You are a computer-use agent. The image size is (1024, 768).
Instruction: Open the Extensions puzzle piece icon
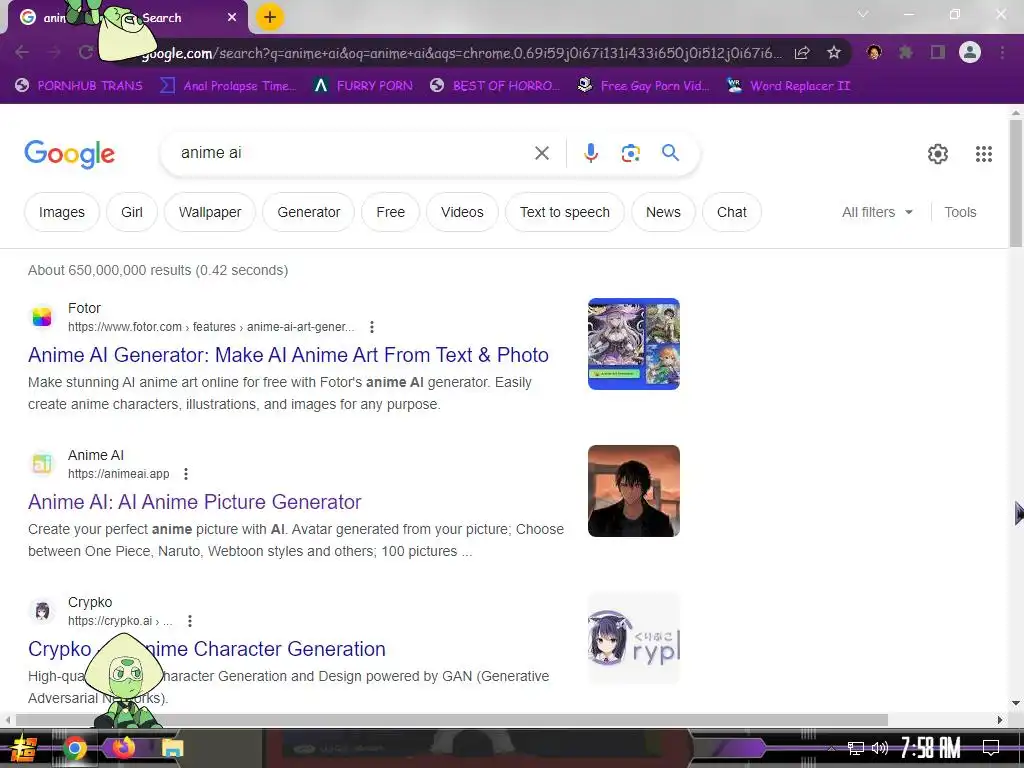pos(906,52)
